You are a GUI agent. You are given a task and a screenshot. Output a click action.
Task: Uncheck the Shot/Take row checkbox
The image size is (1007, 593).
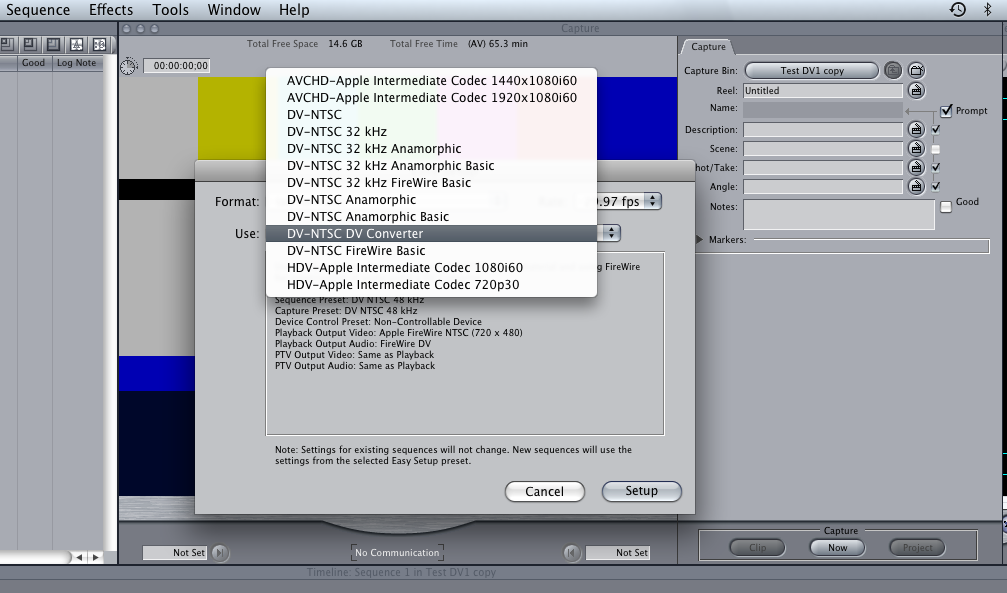[x=936, y=168]
